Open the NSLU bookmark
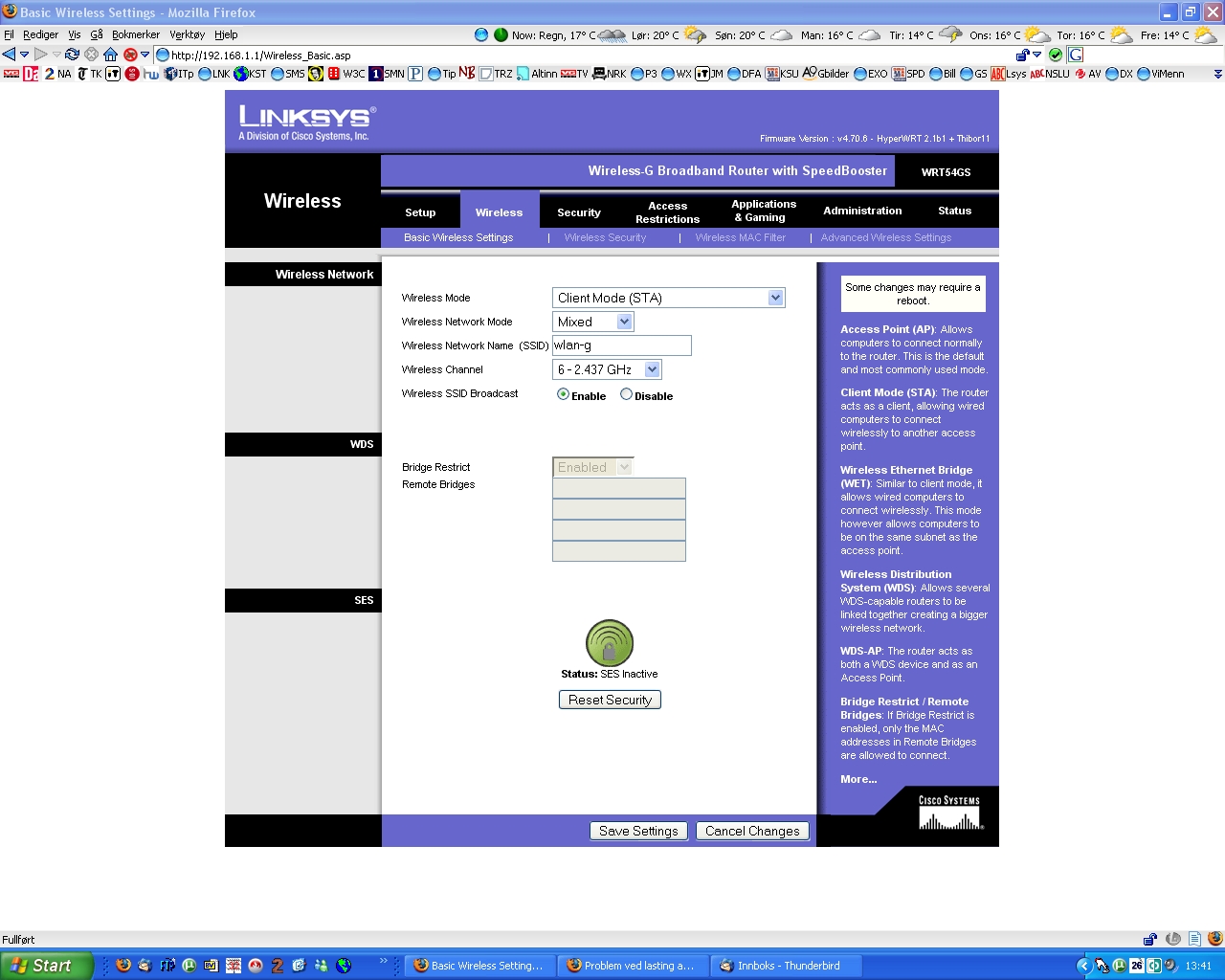 pyautogui.click(x=1050, y=74)
